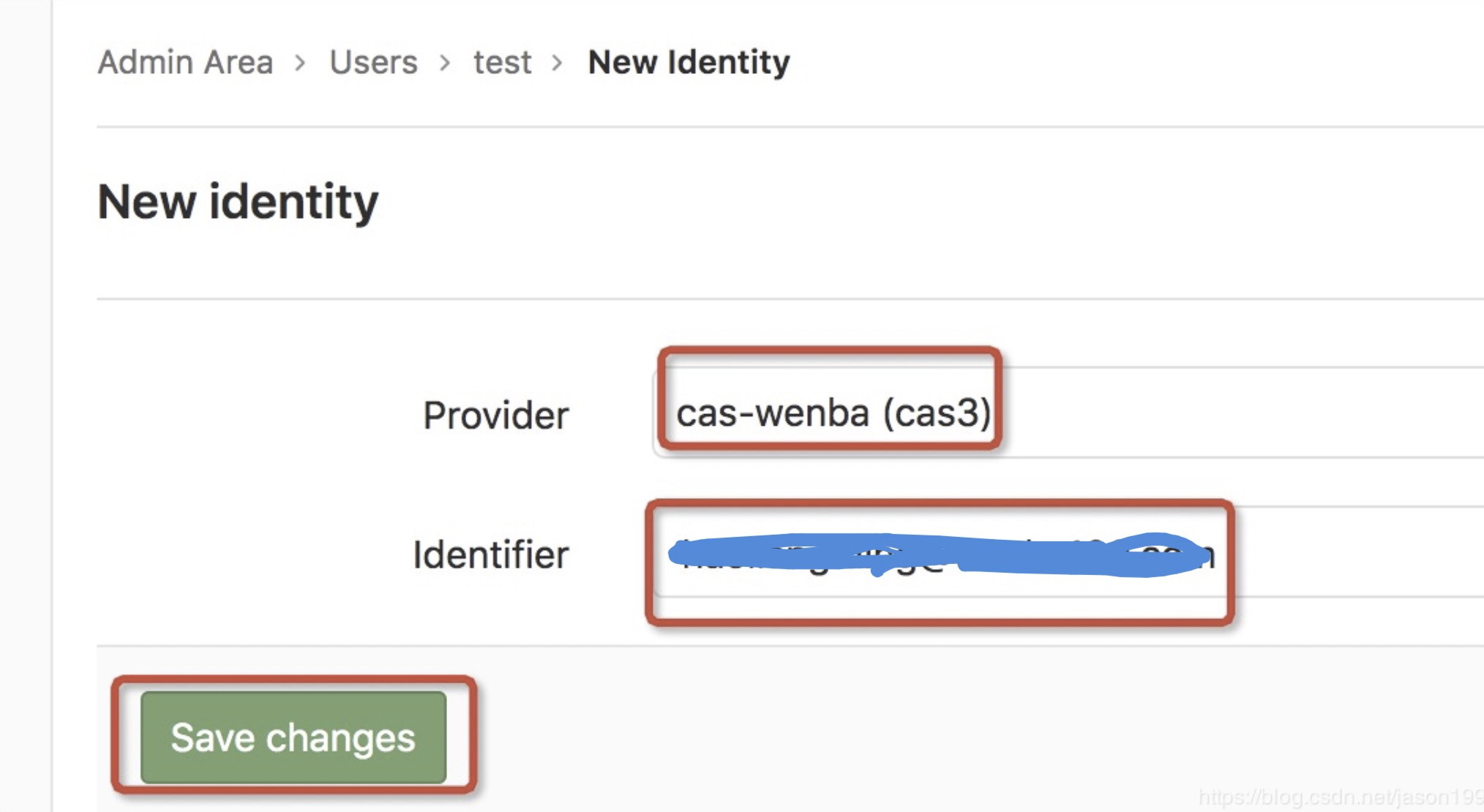Confirm the identity by clicking Save changes
This screenshot has width=1484, height=812.
pyautogui.click(x=292, y=737)
